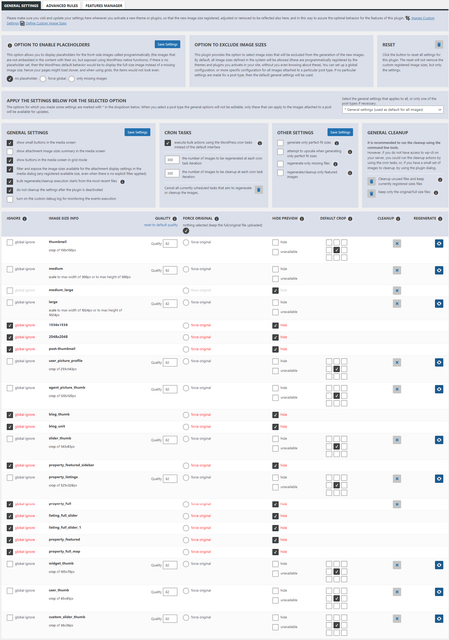
Task: Click regenerate icon for thumbnail row
Action: (439, 244)
